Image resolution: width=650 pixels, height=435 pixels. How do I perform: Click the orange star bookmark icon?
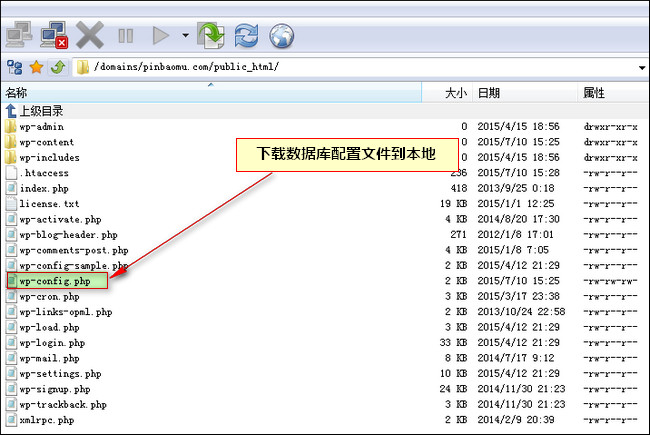36,67
